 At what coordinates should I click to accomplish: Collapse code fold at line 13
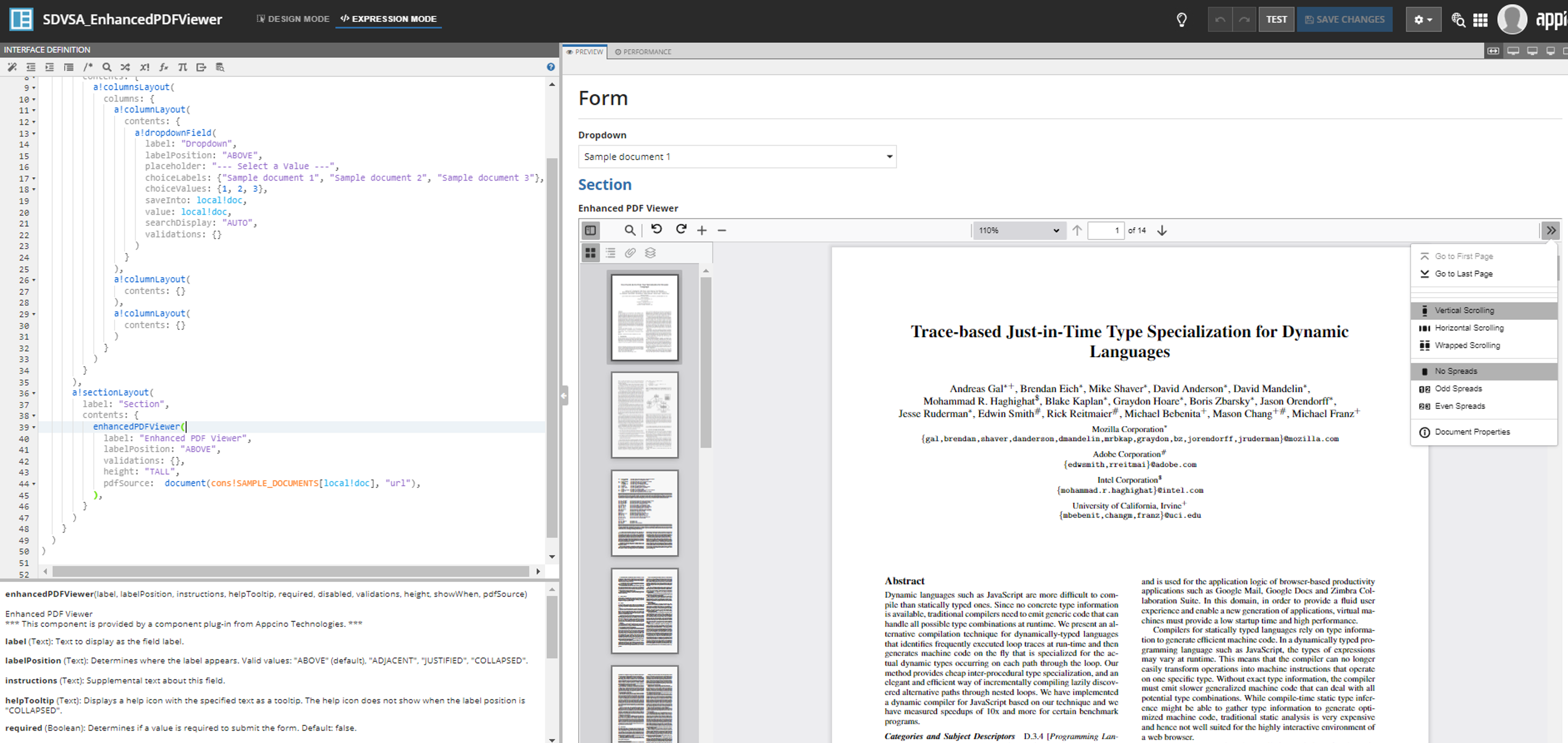[x=34, y=134]
